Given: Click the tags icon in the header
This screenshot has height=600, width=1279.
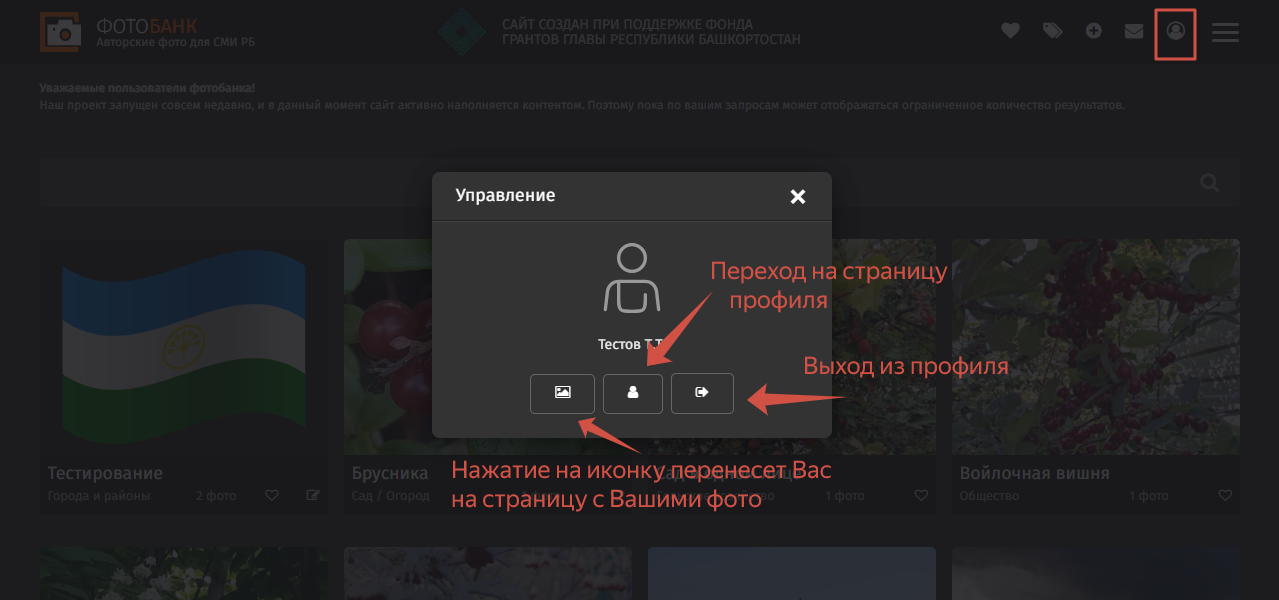Looking at the screenshot, I should (x=1052, y=31).
